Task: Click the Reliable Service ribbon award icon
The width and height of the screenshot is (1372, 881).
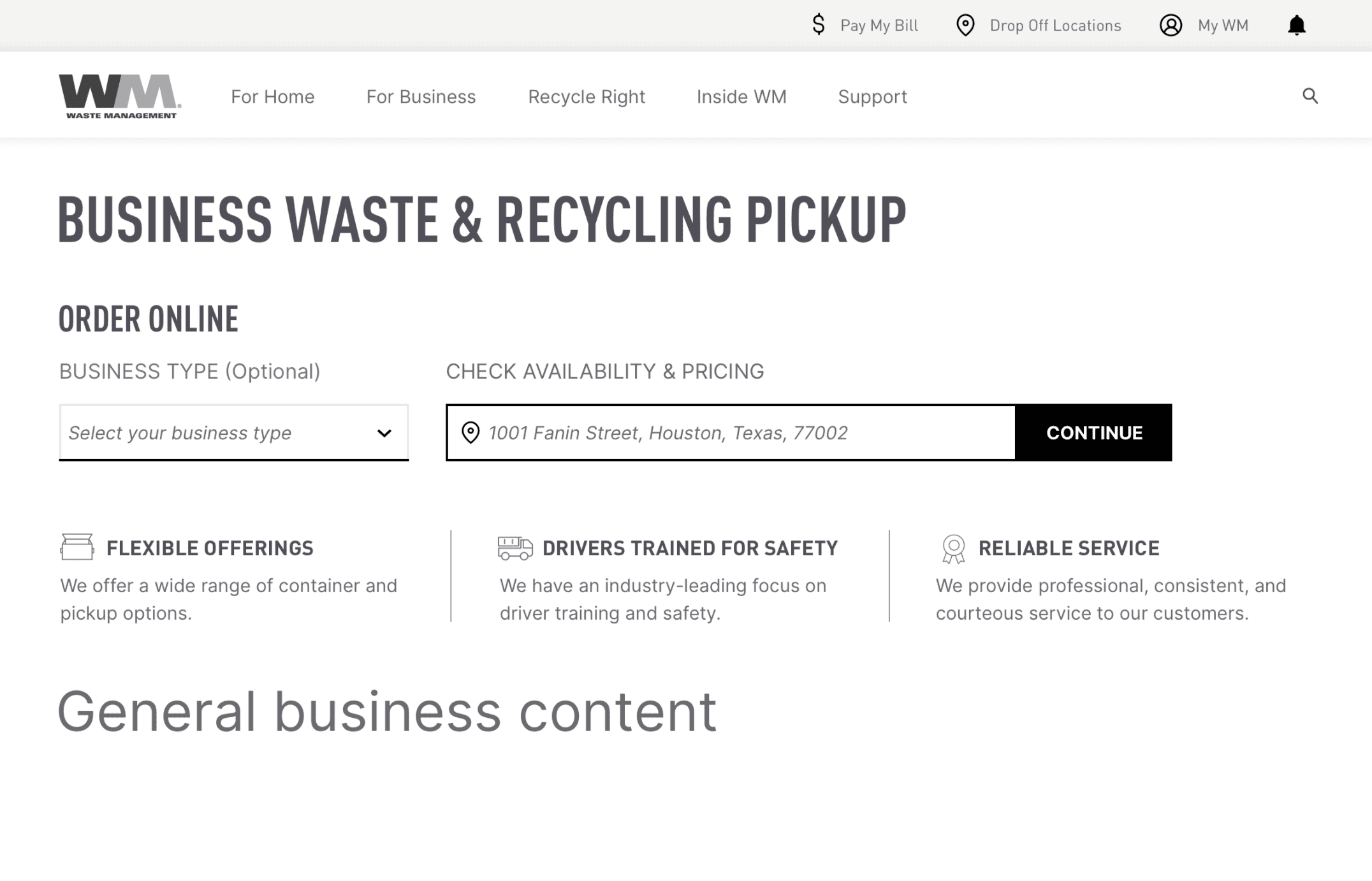Action: [953, 548]
